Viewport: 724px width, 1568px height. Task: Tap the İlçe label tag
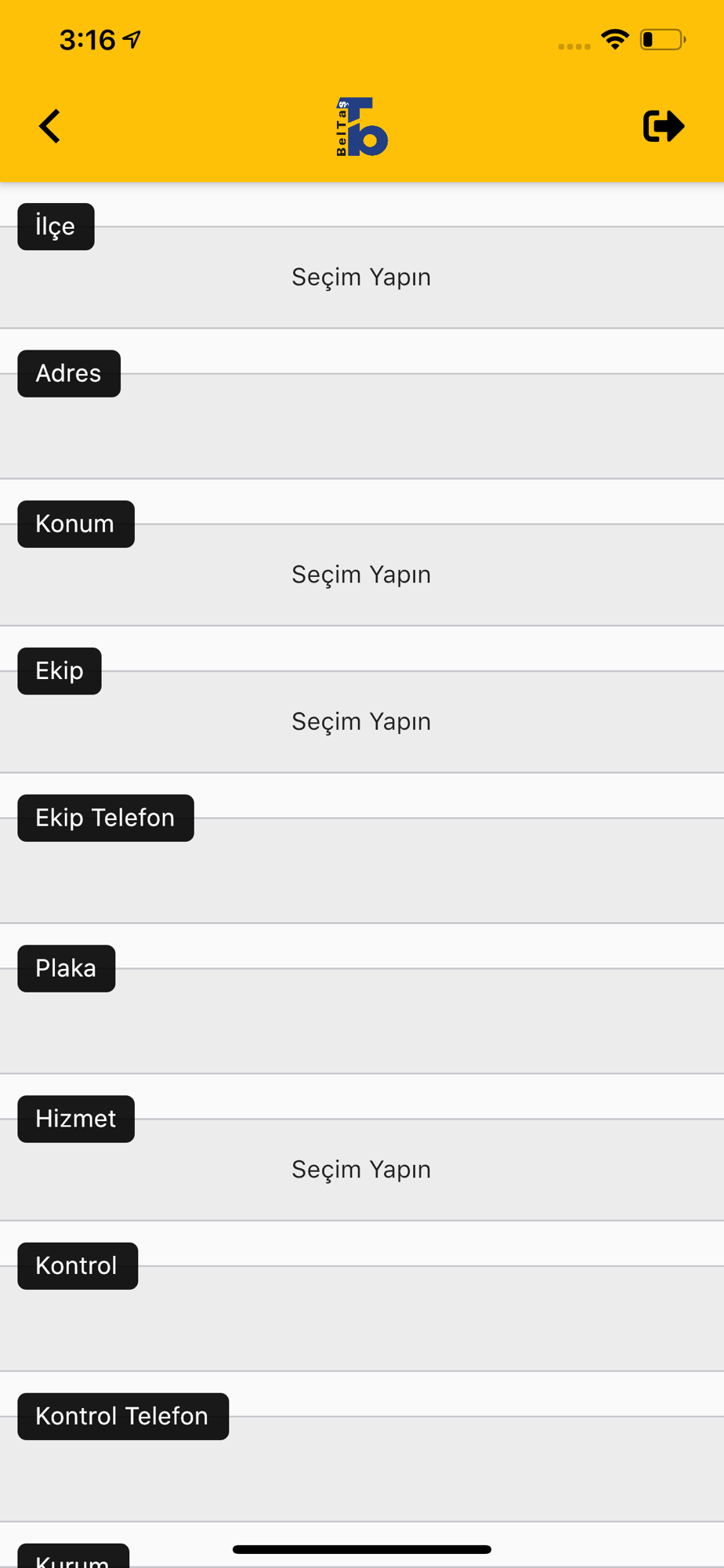click(56, 227)
